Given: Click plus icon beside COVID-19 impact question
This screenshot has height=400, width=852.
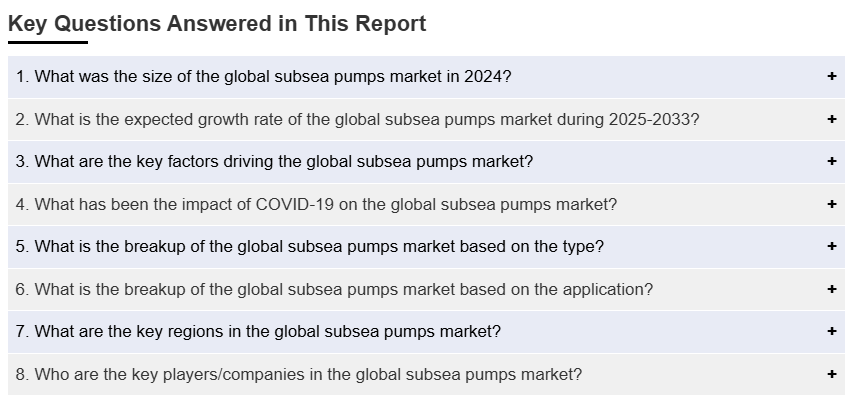Looking at the screenshot, I should tap(831, 205).
